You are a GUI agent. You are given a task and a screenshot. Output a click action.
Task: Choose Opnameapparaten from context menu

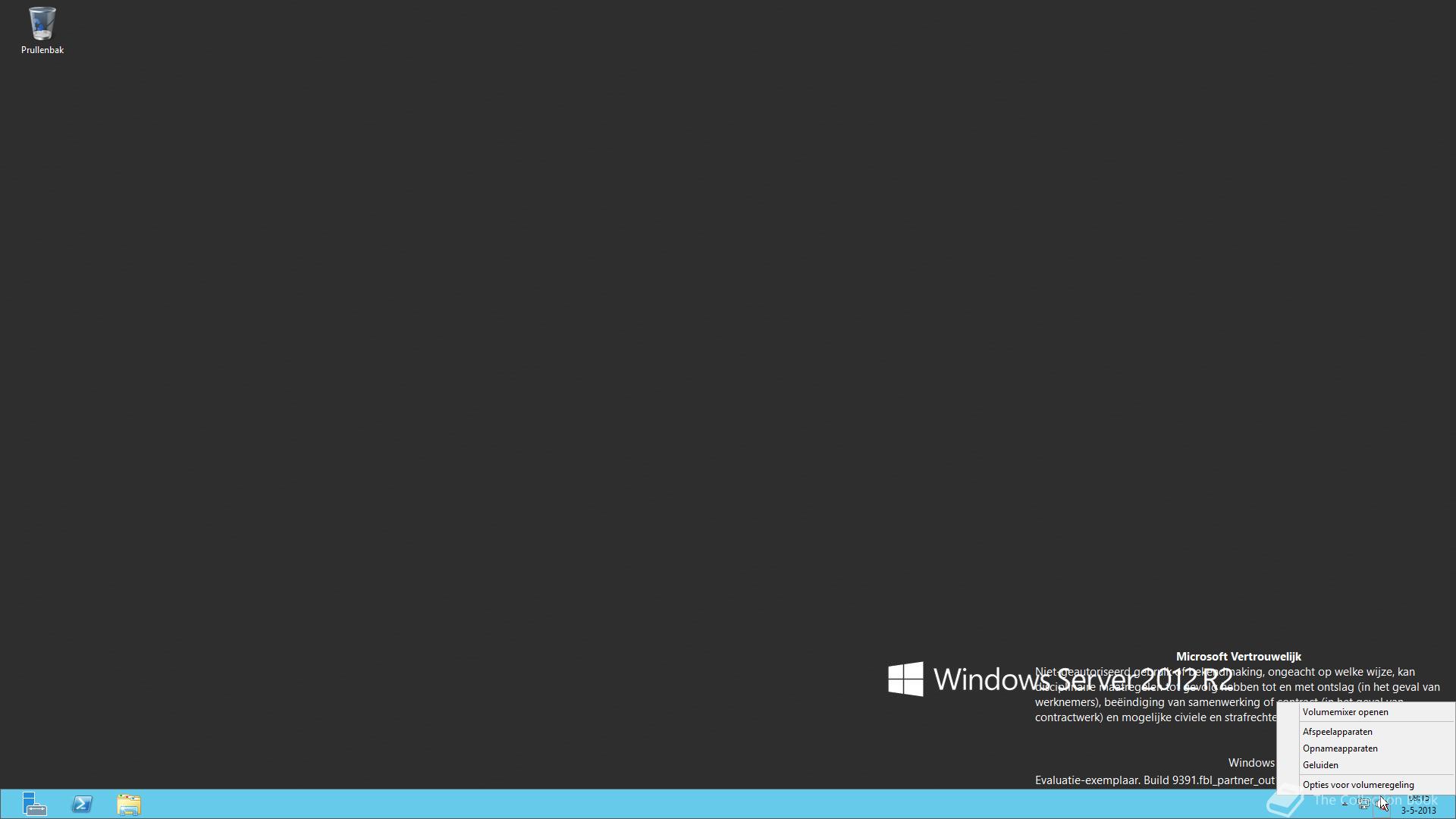point(1366,748)
